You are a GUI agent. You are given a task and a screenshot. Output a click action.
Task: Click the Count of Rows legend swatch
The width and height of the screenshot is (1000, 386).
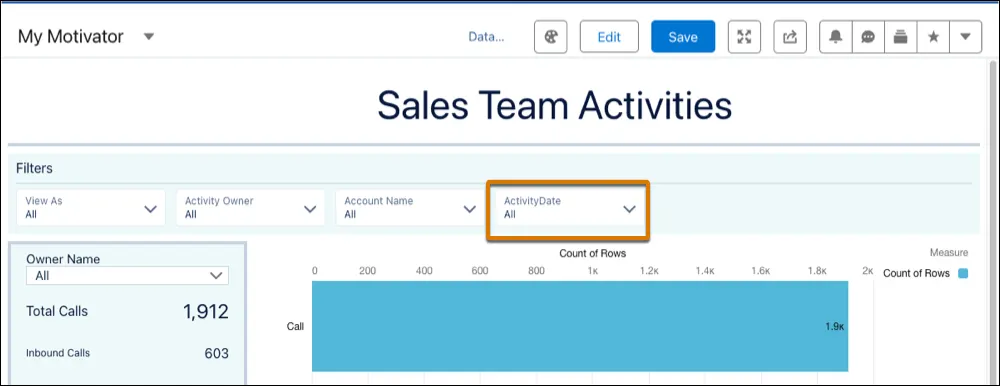pos(963,274)
